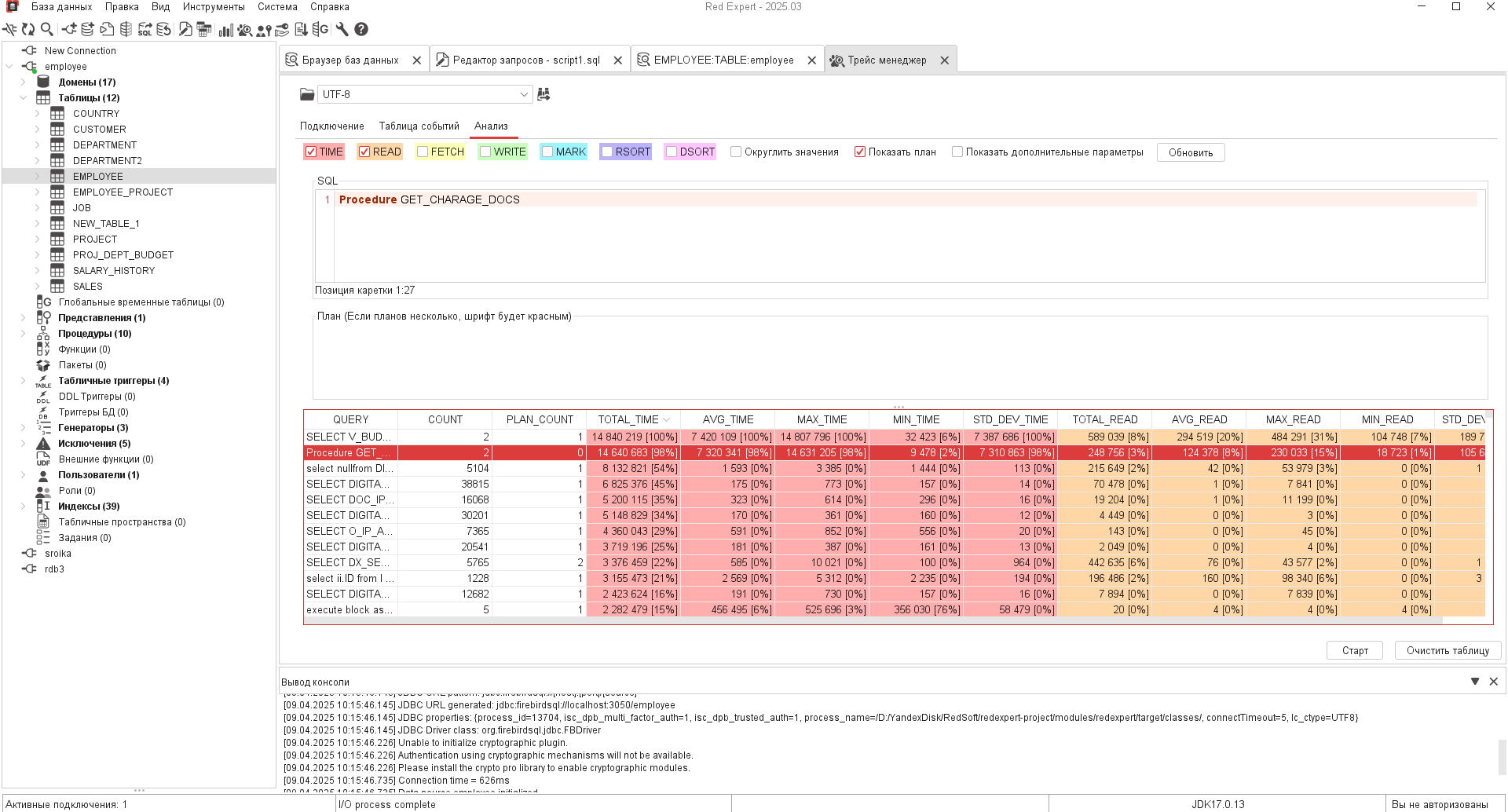Open the Инструменты menu
This screenshot has height=812, width=1508.
click(214, 7)
